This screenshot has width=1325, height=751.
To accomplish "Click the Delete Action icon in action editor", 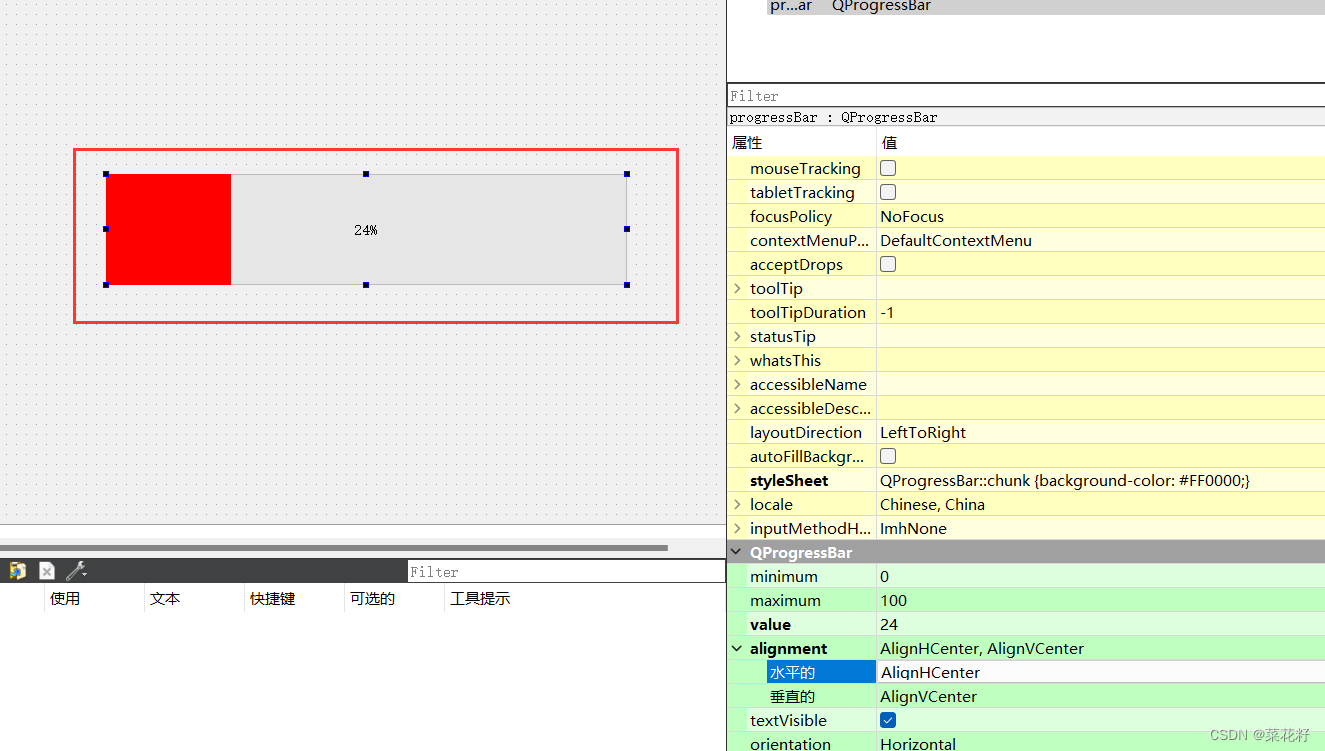I will point(47,570).
